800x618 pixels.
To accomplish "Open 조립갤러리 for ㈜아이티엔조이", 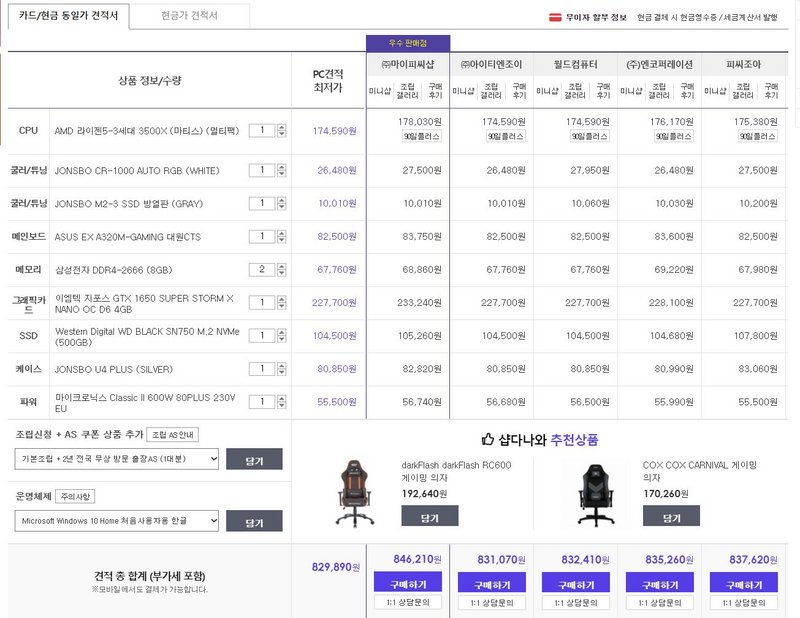I will (x=491, y=91).
